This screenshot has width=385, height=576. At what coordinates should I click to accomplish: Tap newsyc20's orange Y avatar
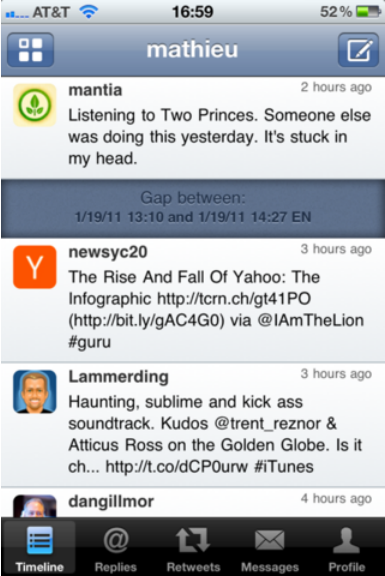click(x=35, y=267)
